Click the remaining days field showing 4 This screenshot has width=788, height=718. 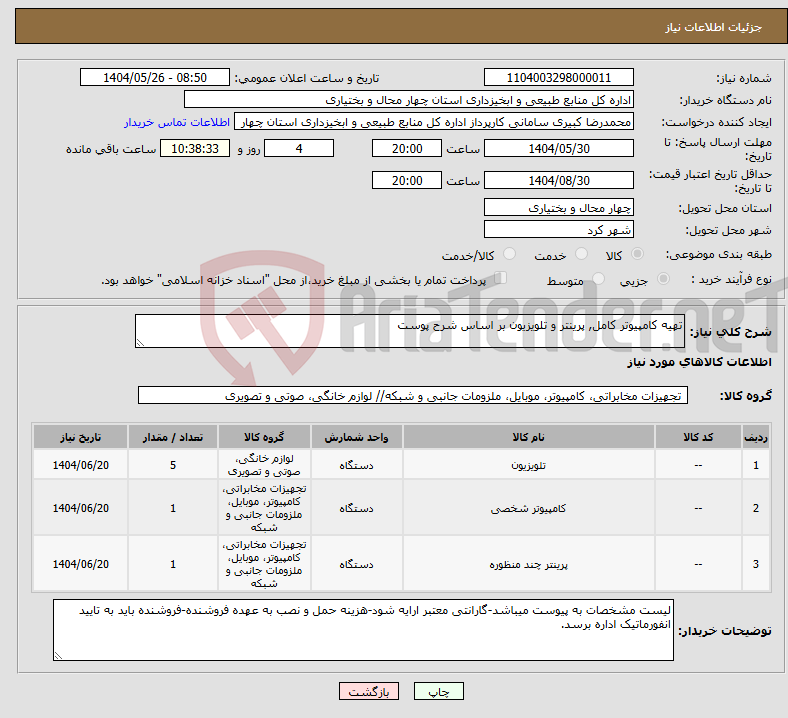pyautogui.click(x=299, y=148)
